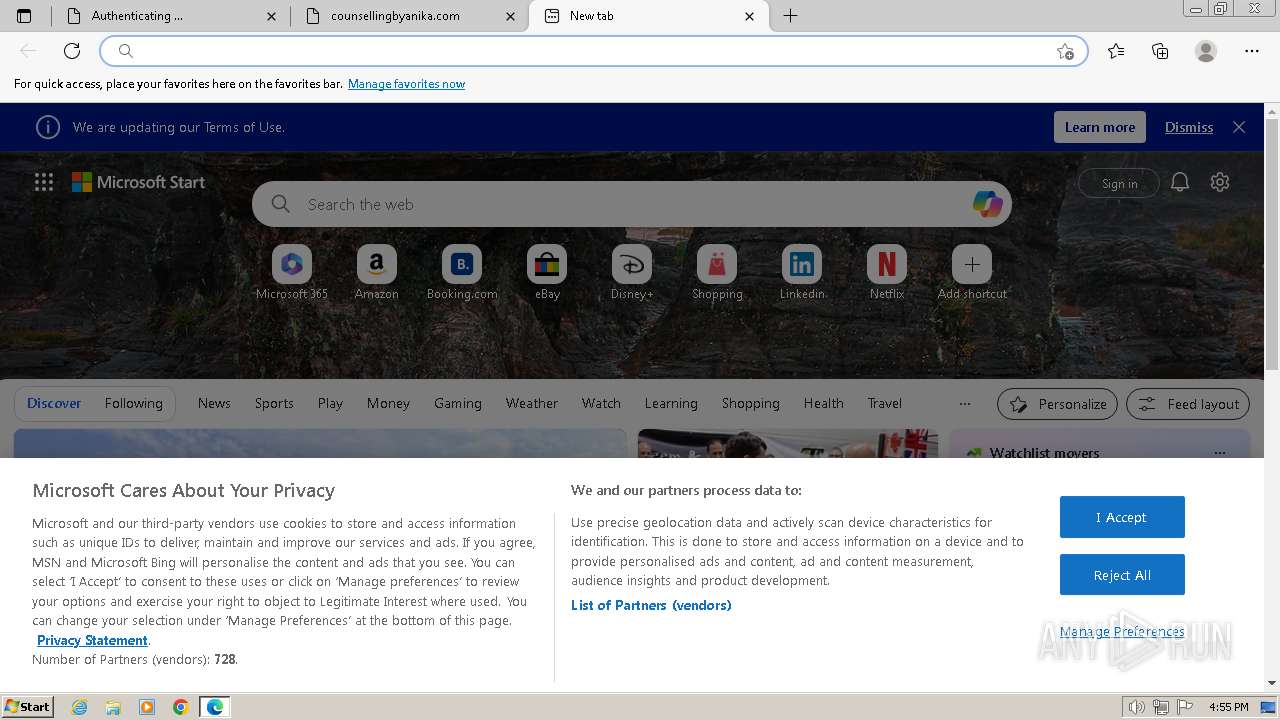Open the feed Shopping category
The height and width of the screenshot is (720, 1280).
[751, 403]
